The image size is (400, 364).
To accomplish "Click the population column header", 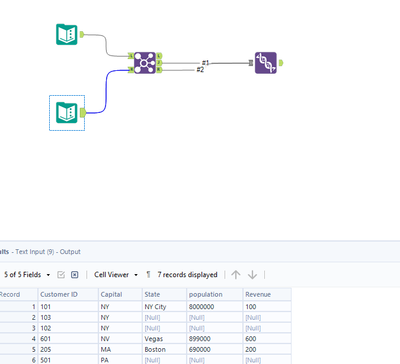I will click(215, 294).
